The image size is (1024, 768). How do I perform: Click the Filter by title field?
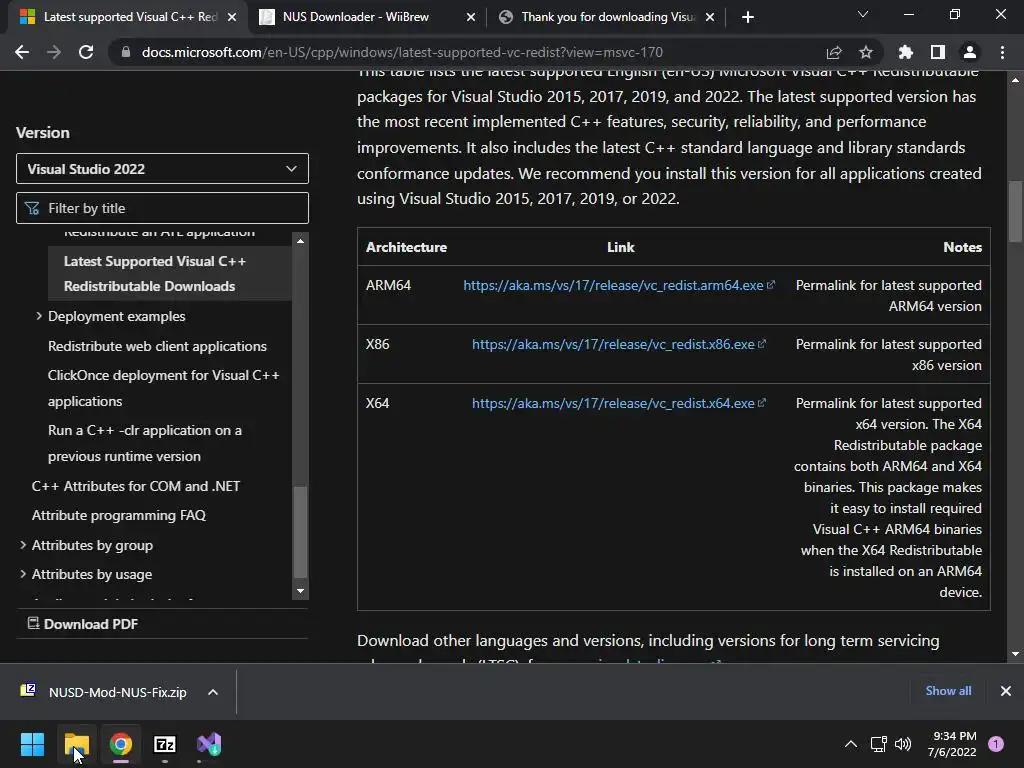coord(162,208)
